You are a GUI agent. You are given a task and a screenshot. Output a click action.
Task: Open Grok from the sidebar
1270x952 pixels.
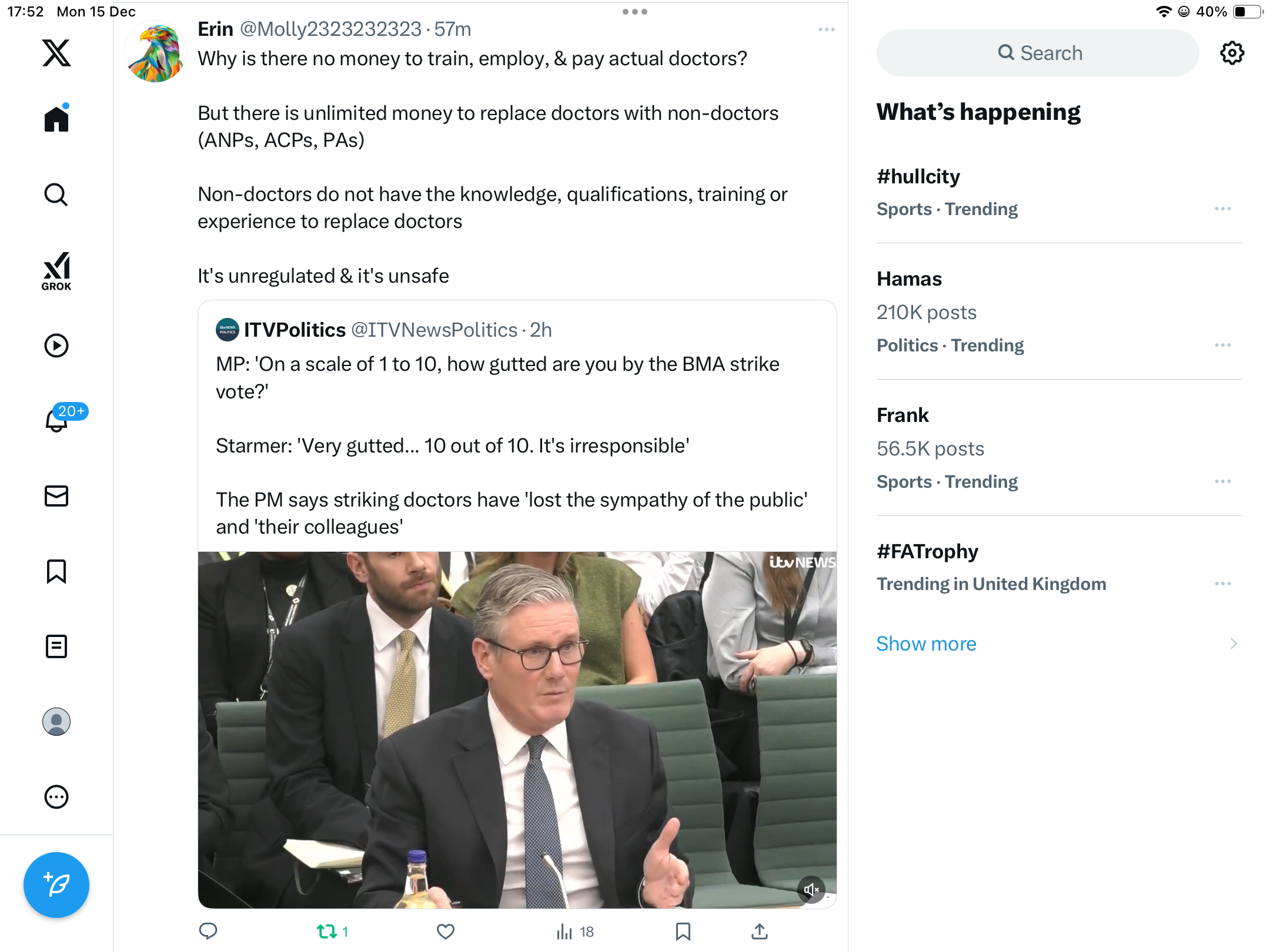pyautogui.click(x=56, y=271)
